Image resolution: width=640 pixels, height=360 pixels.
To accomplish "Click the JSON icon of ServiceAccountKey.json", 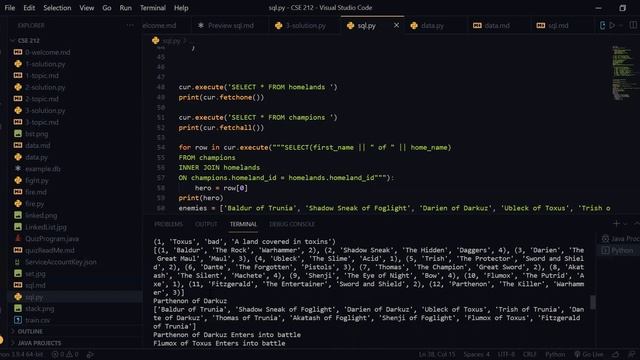I will pos(18,262).
